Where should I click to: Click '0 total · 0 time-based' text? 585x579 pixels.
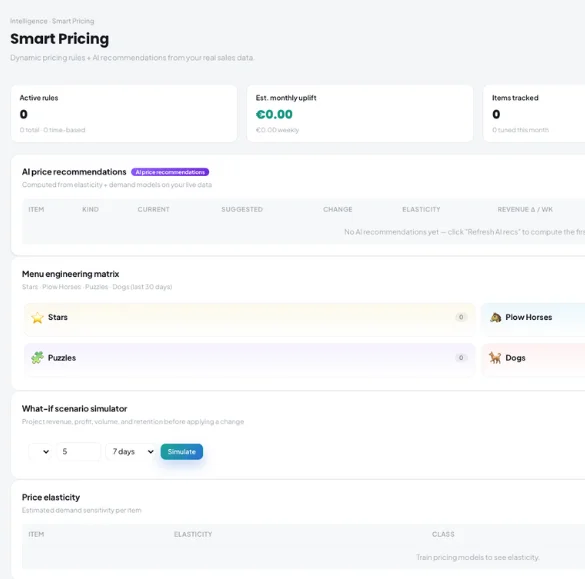tap(53, 130)
